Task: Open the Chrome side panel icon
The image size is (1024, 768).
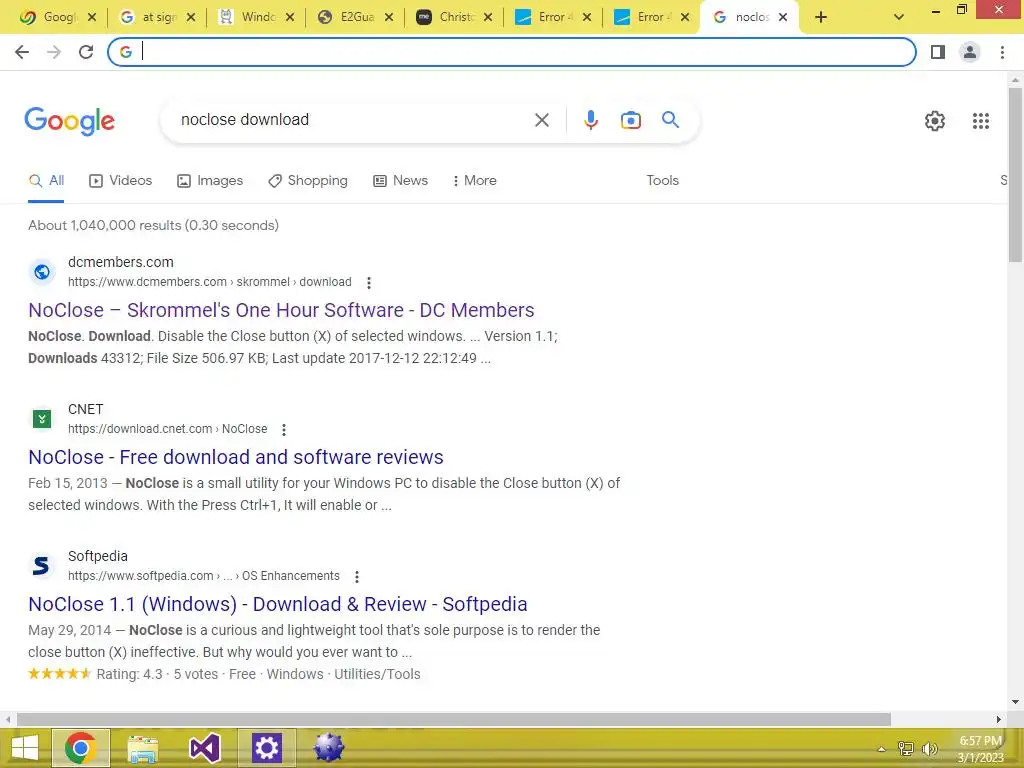Action: click(938, 52)
